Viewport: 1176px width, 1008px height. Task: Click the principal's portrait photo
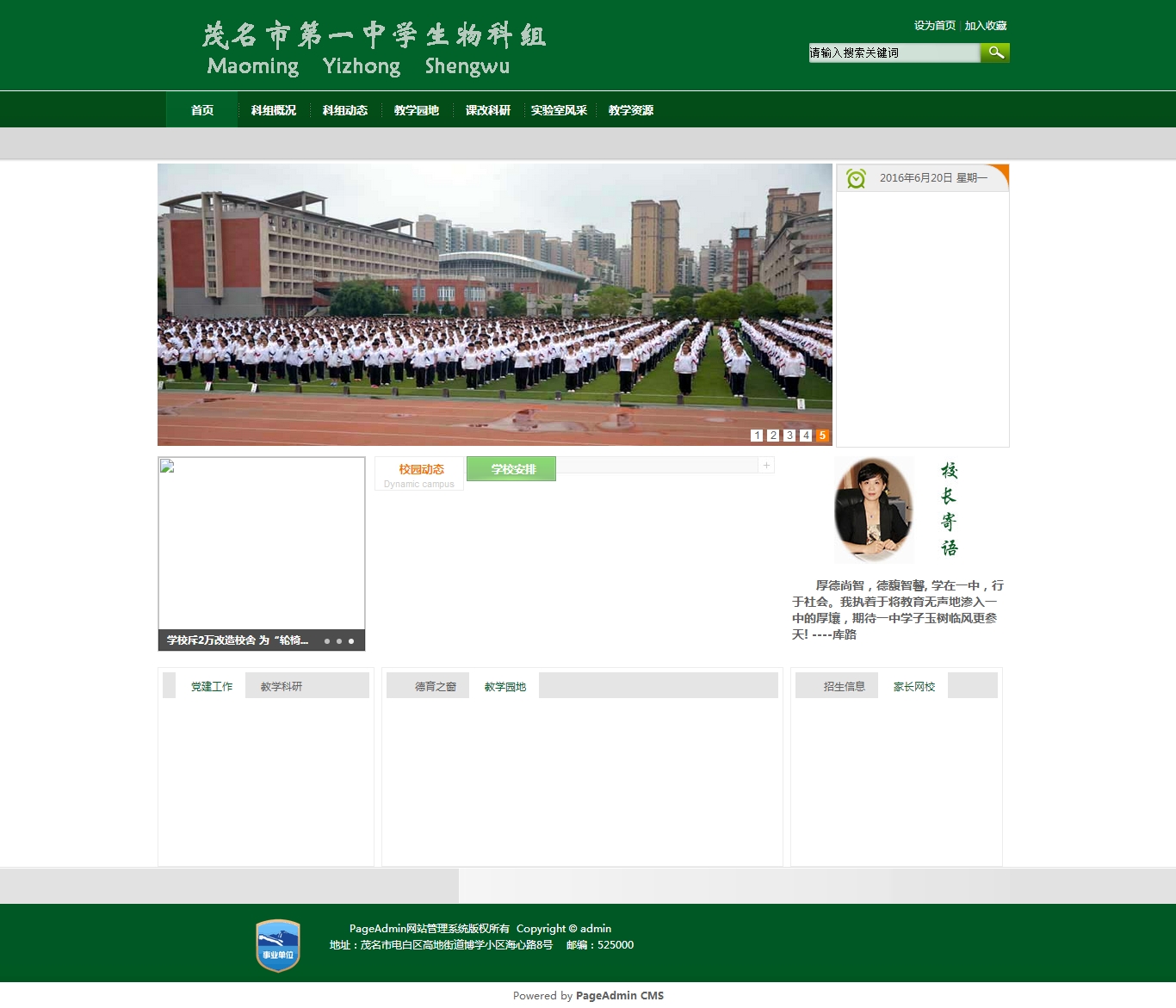(x=874, y=510)
